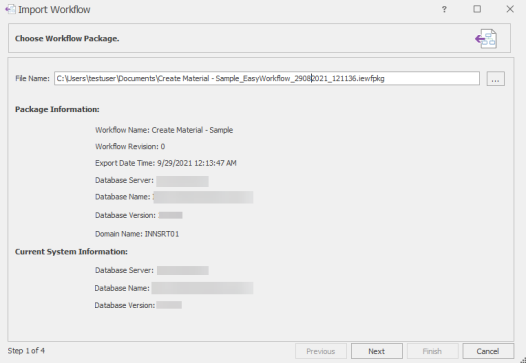Click the Cancel button

488,351
